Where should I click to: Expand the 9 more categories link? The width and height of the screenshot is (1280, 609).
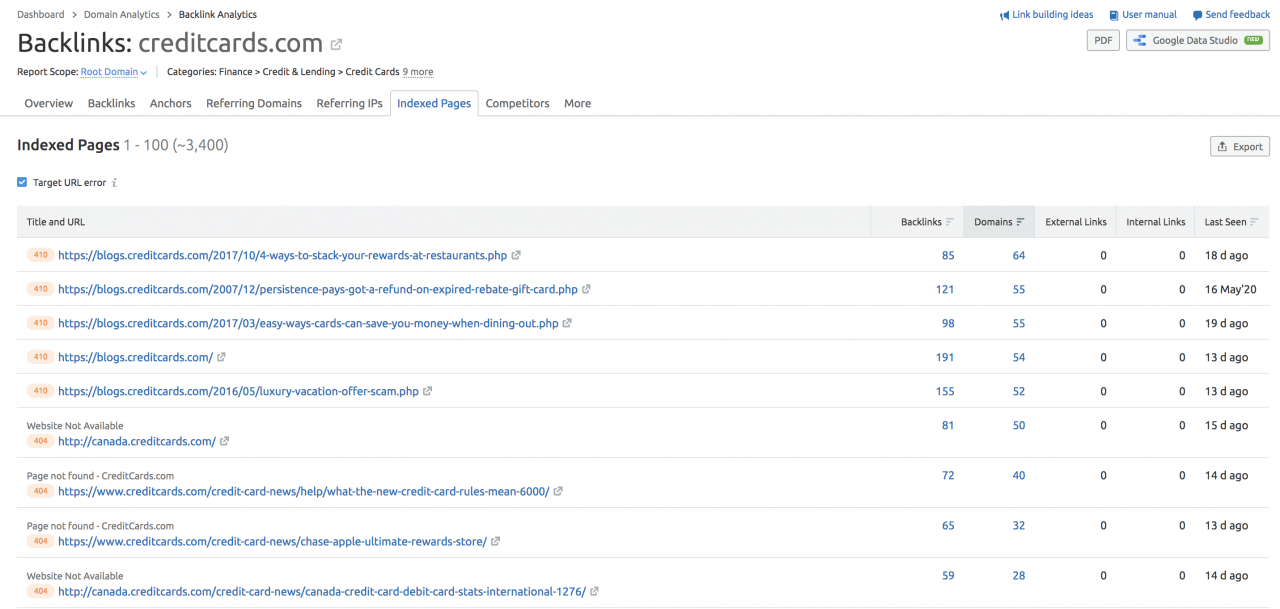(418, 72)
